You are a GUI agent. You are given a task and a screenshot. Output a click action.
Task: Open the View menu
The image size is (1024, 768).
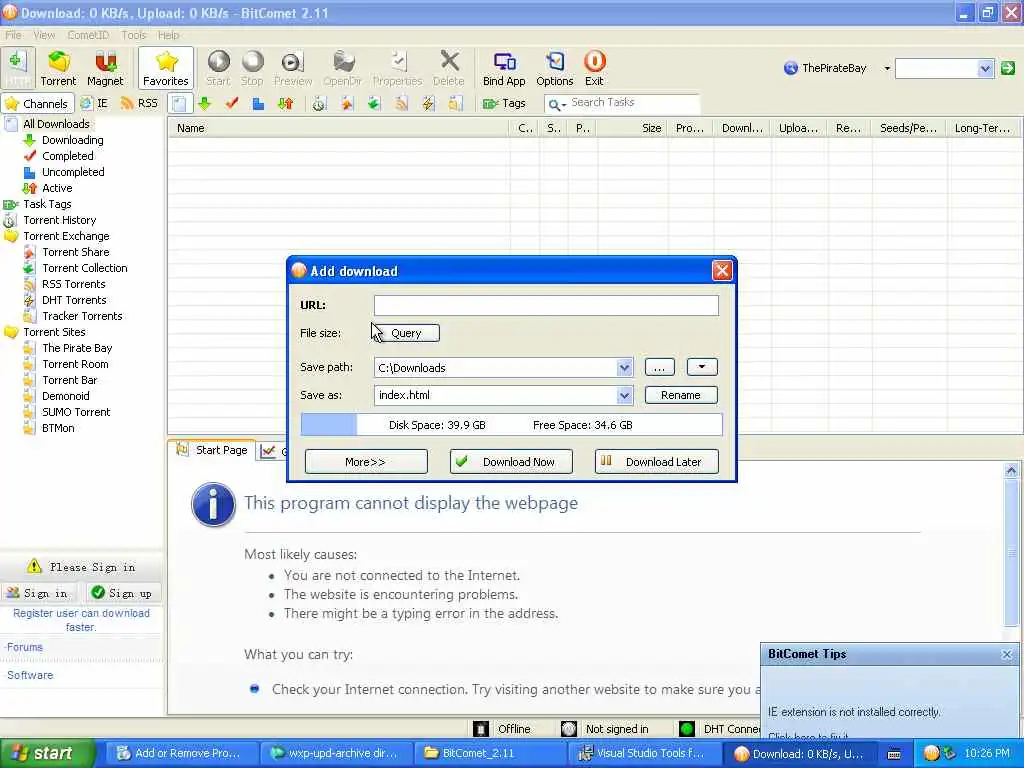44,35
